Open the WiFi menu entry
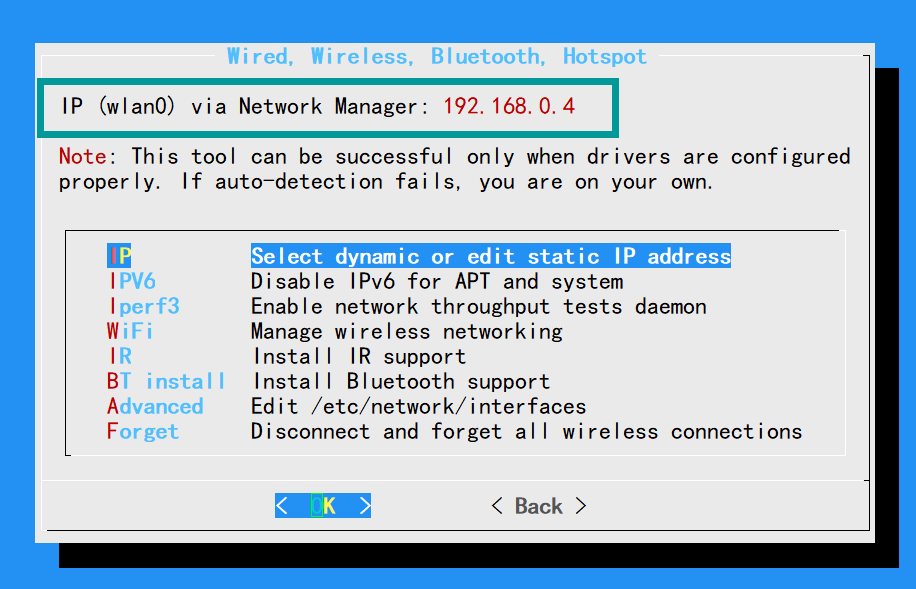The height and width of the screenshot is (589, 916). click(x=130, y=331)
